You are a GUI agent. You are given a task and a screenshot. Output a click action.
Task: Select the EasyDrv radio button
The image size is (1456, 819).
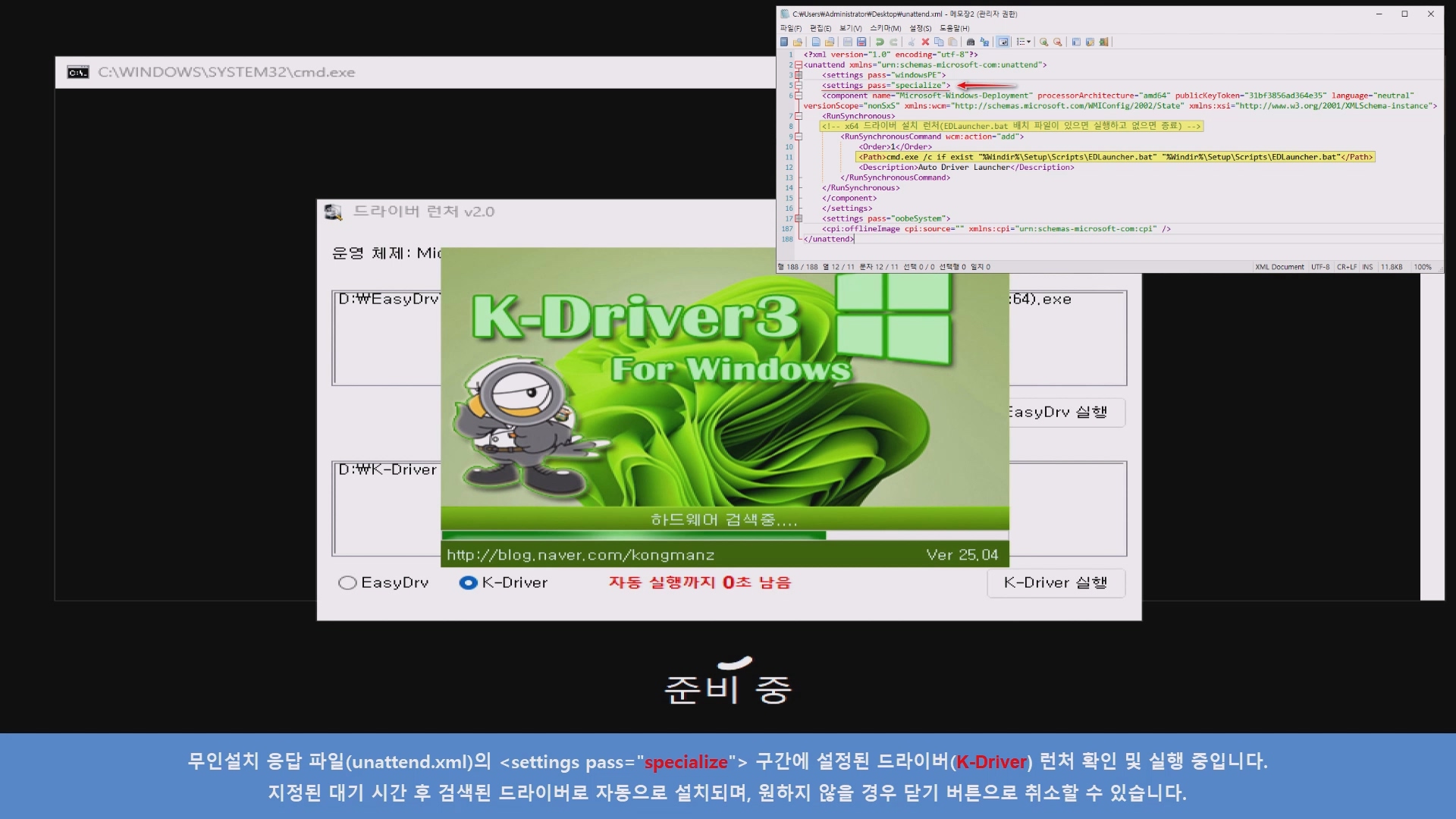[x=347, y=582]
